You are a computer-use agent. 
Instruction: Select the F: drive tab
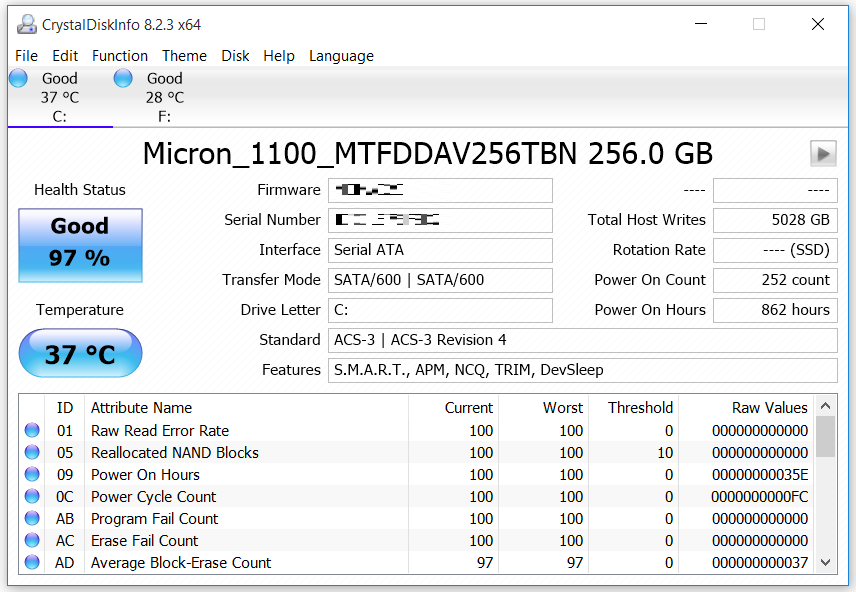tap(165, 97)
